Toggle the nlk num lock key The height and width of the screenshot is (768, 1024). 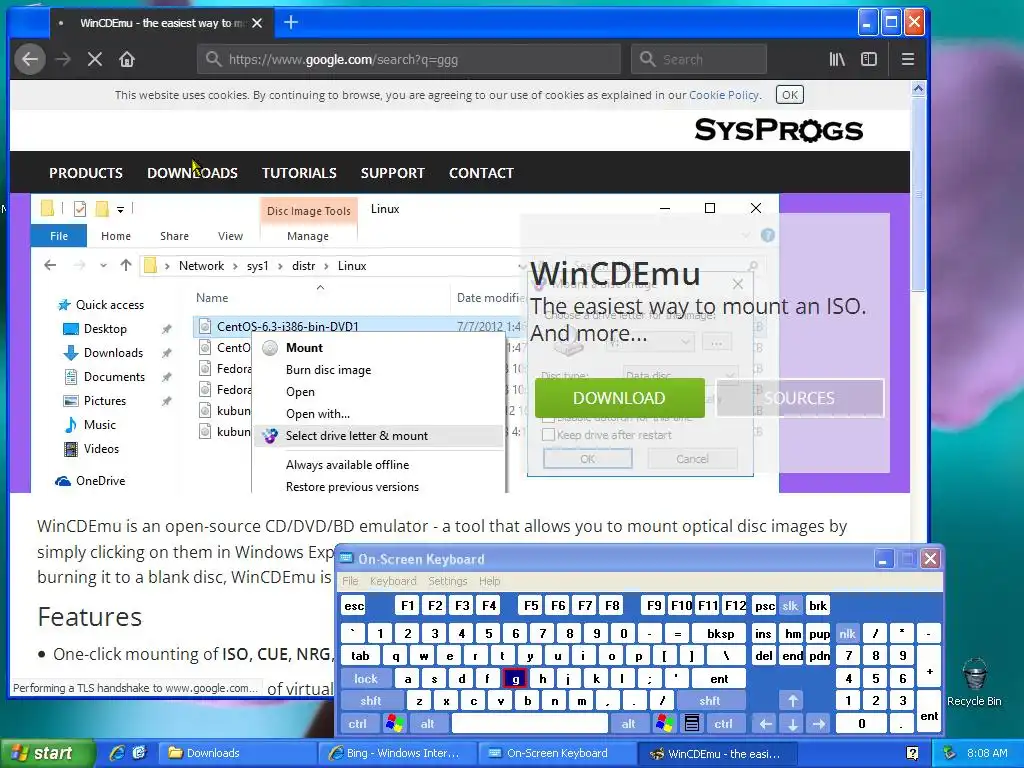click(848, 633)
